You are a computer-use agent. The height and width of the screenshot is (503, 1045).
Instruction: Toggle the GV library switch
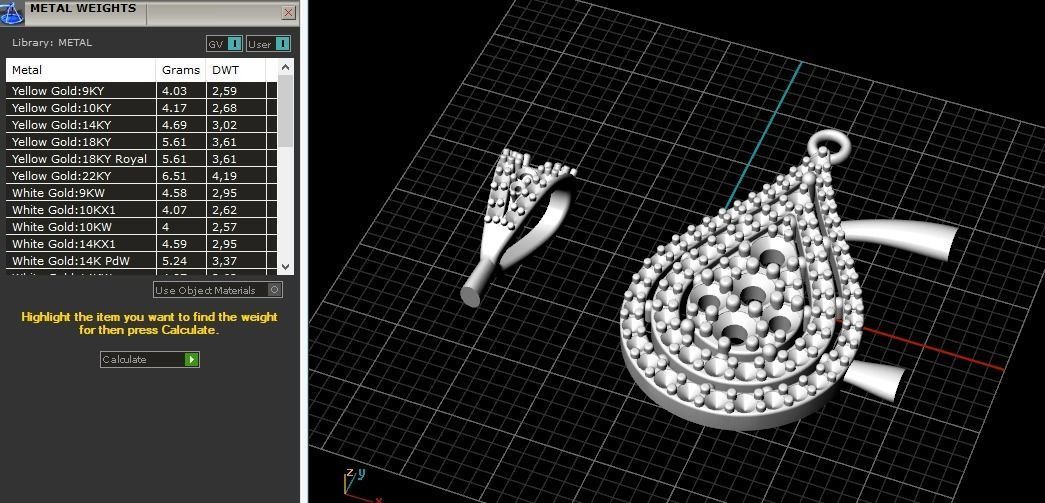[x=225, y=44]
